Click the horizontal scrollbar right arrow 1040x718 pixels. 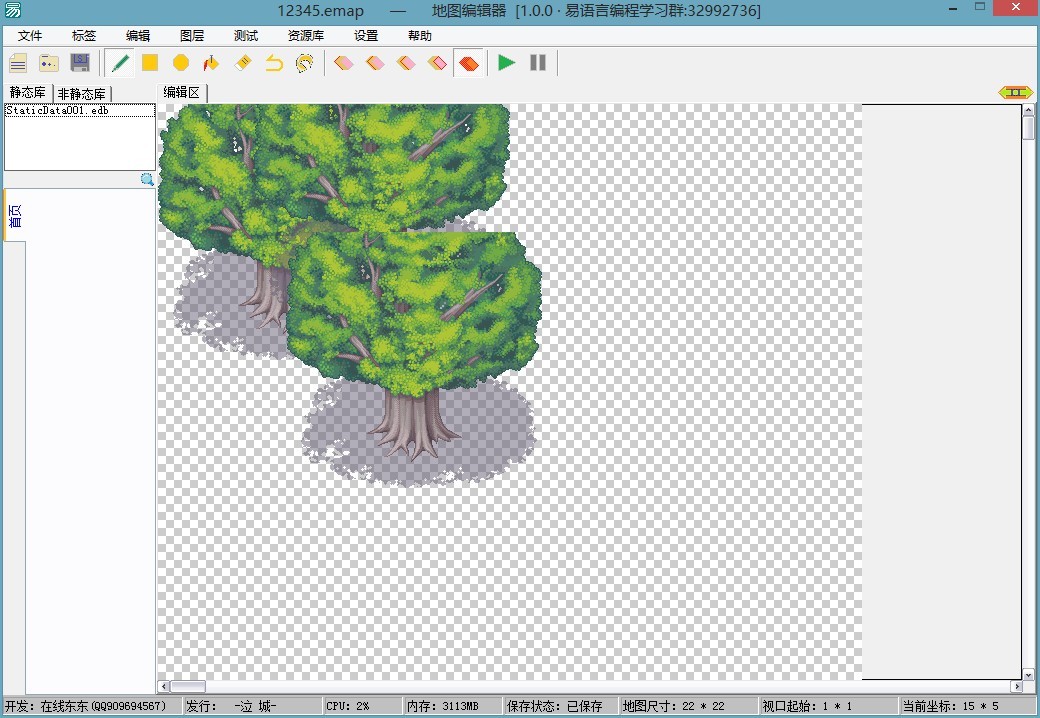1016,686
